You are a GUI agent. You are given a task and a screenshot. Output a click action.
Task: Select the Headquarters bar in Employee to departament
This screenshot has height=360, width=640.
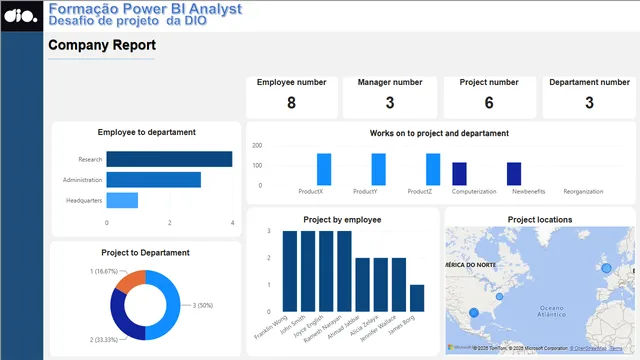coord(122,200)
